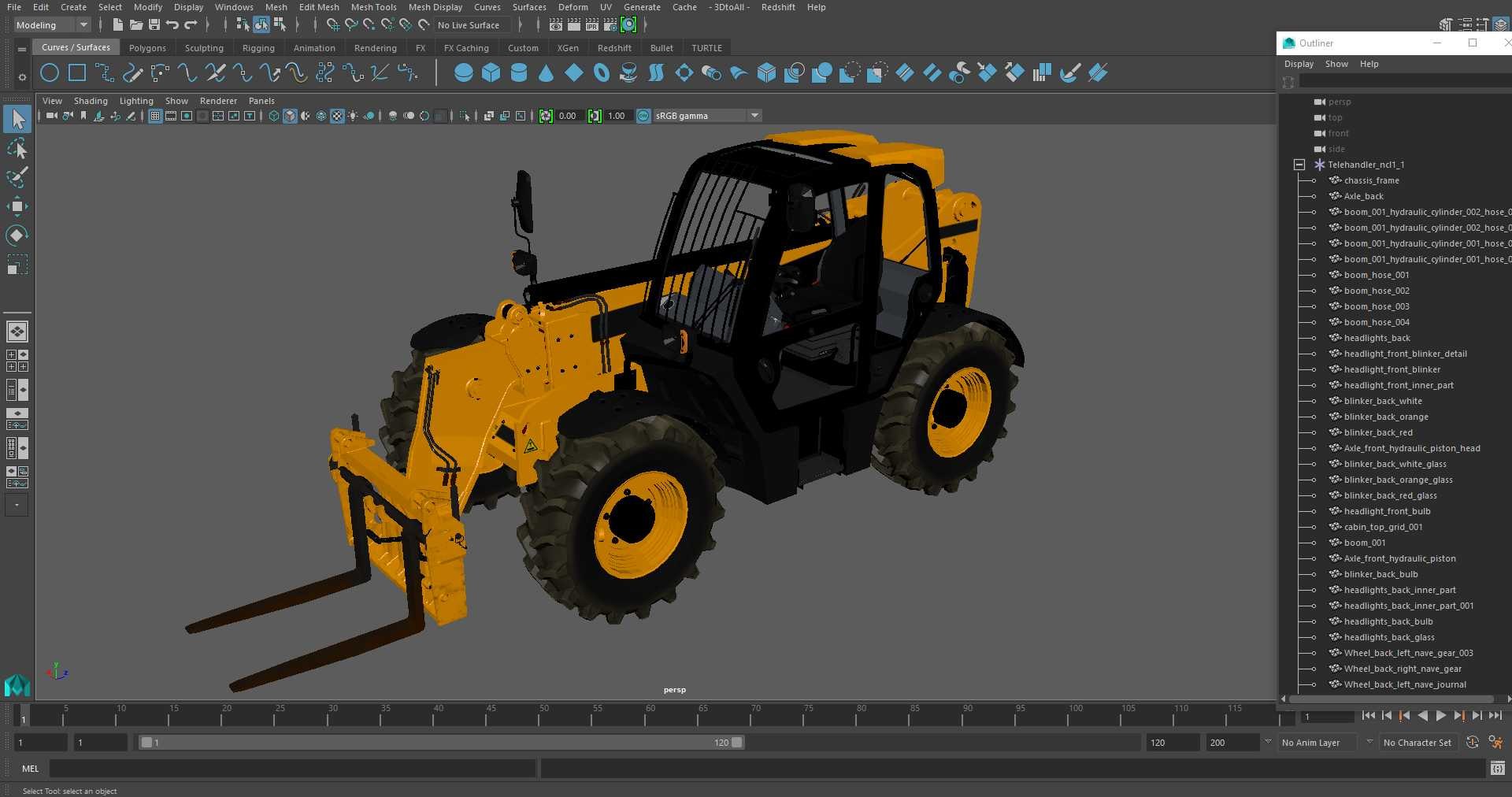Select chassis_frame in the Outliner
1512x797 pixels.
pos(1371,180)
